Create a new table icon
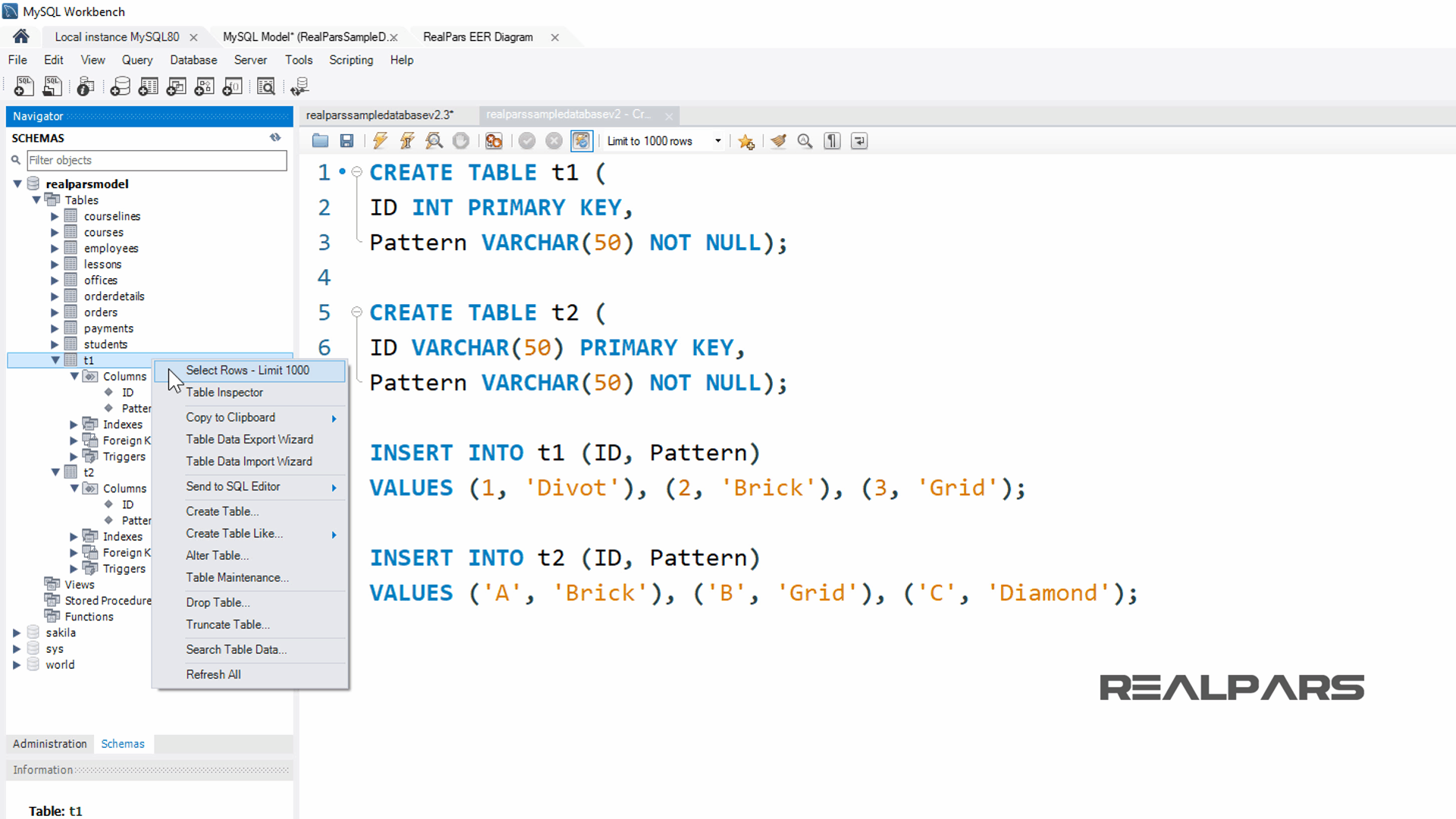 (x=148, y=86)
